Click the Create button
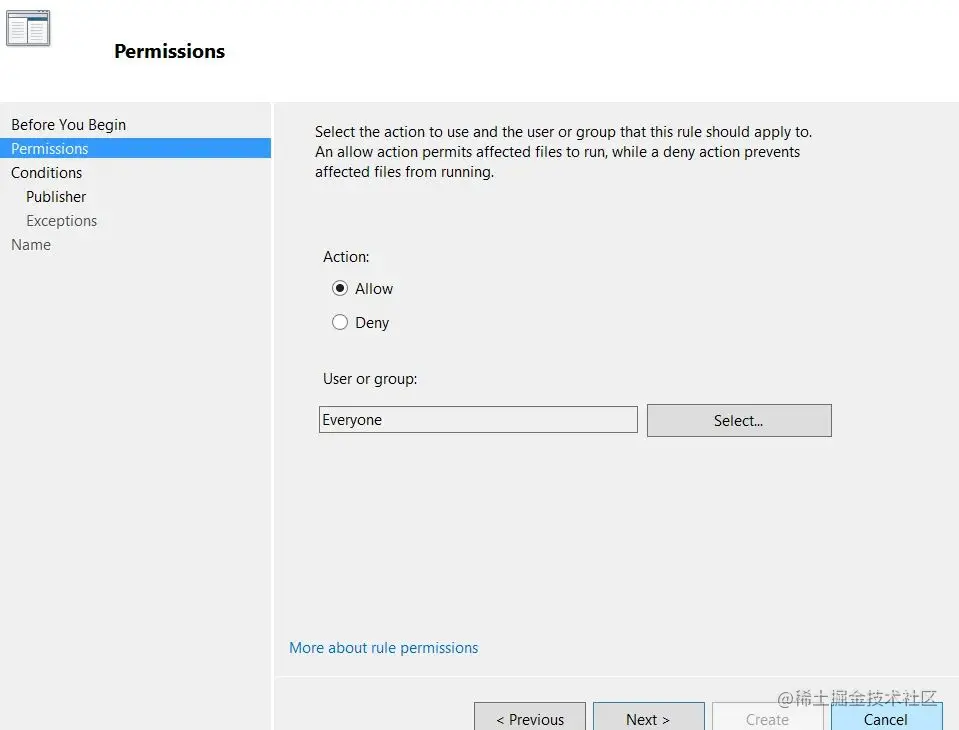Screen dimensions: 959x730 [767, 717]
